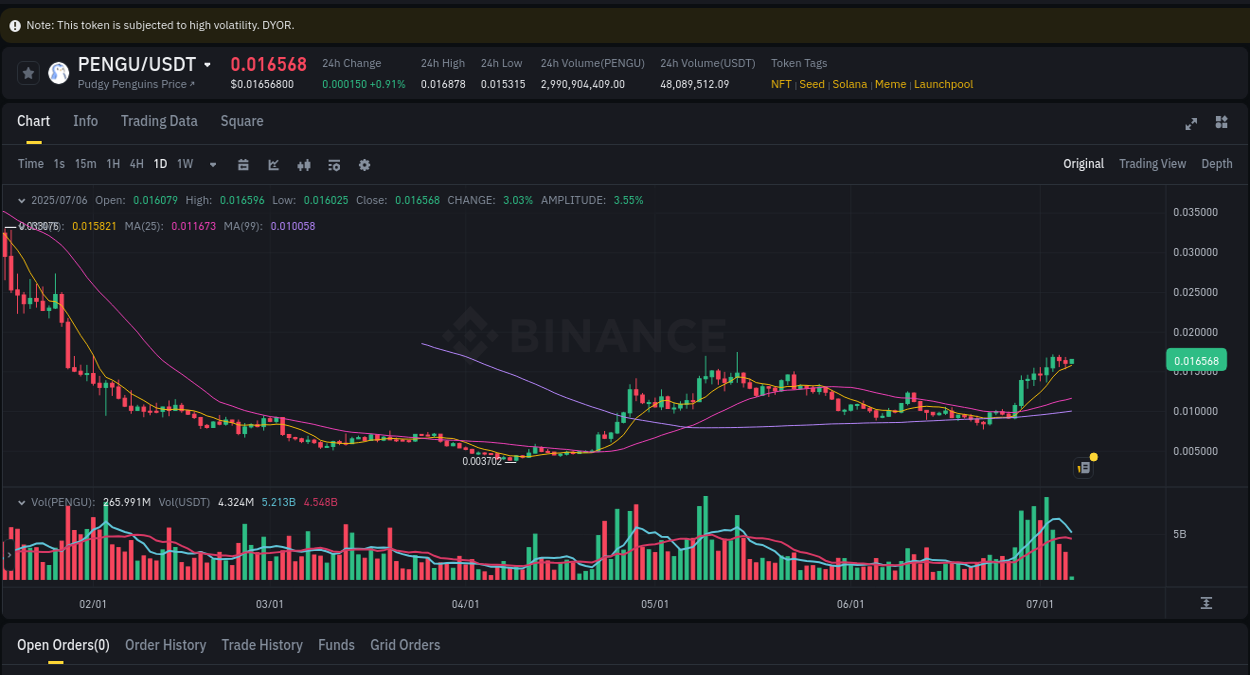
Task: Expand the chart to fullscreen
Action: [1191, 124]
